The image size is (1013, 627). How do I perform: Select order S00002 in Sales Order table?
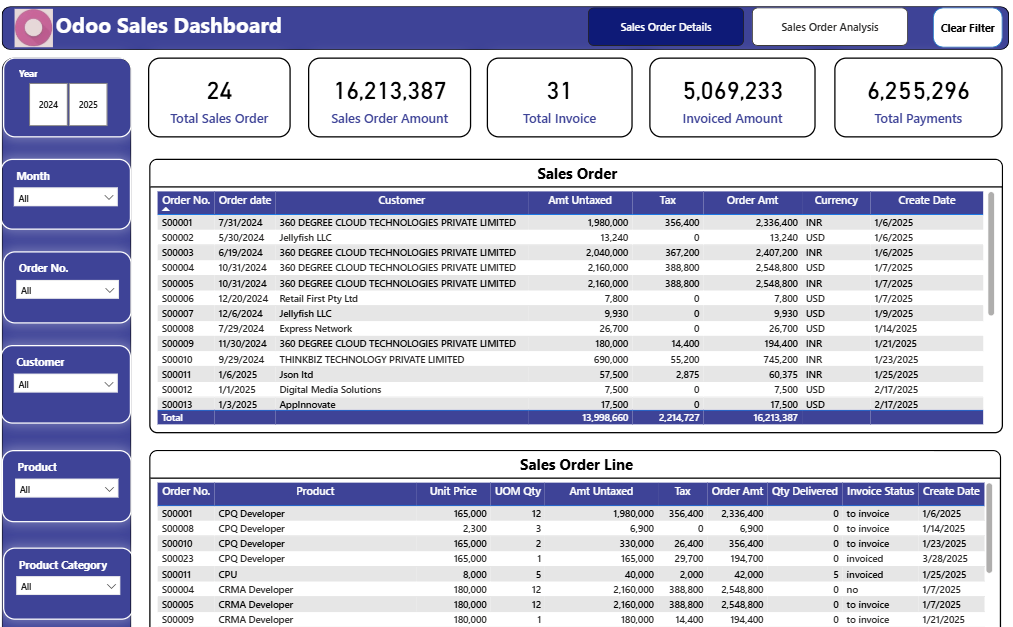point(178,238)
